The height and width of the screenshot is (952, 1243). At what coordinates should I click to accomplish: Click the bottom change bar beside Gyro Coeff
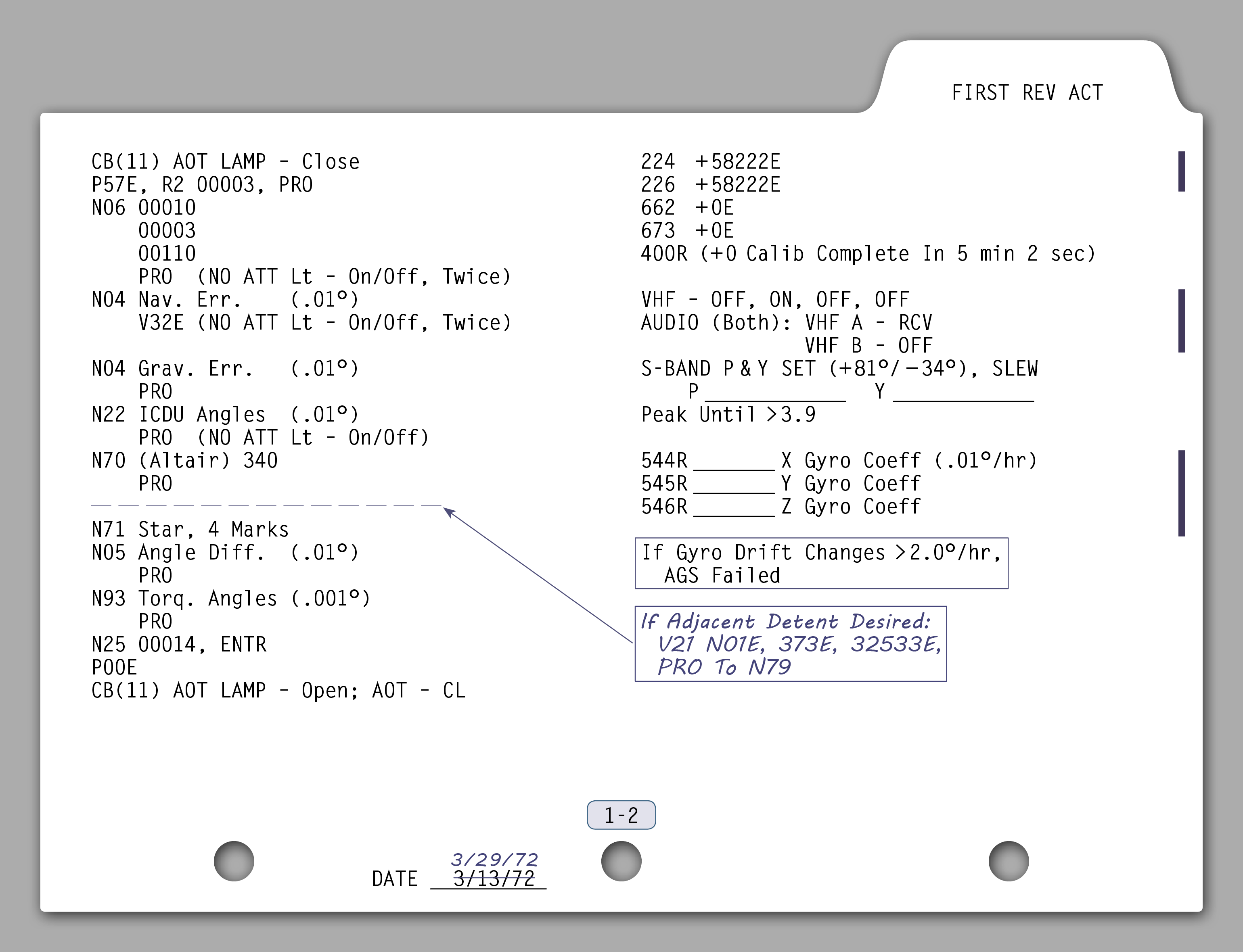pos(1181,493)
